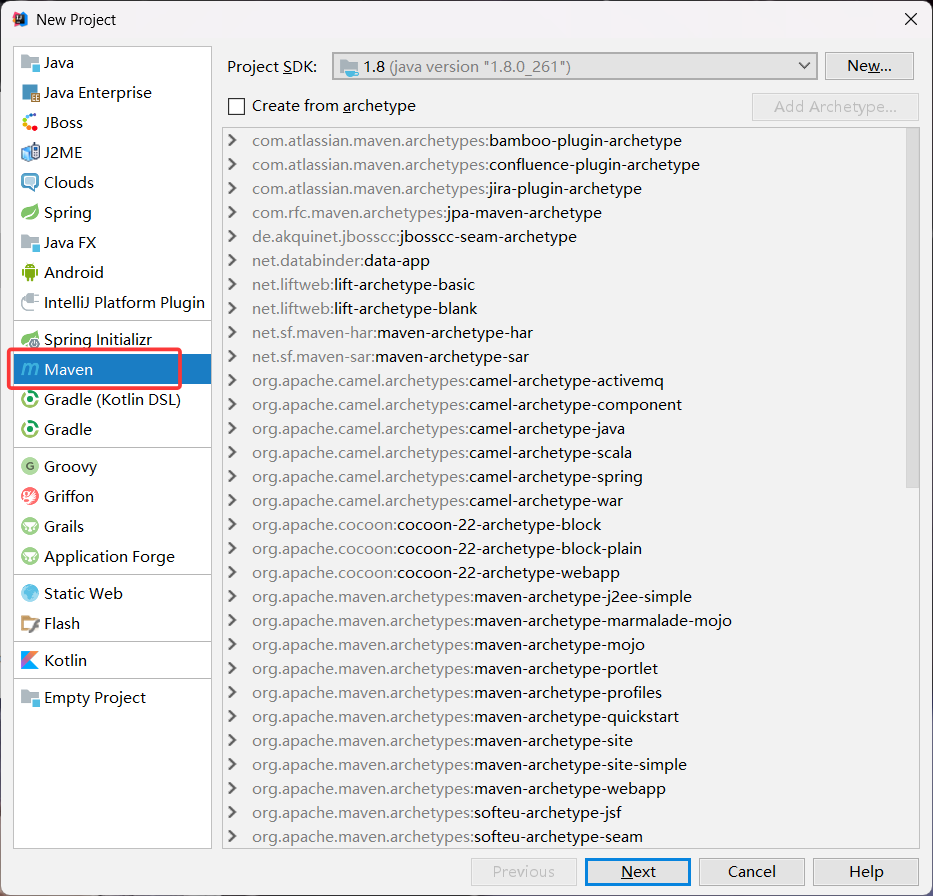
Task: Choose Gradle (Kotlin DSL) label
Action: pos(112,399)
